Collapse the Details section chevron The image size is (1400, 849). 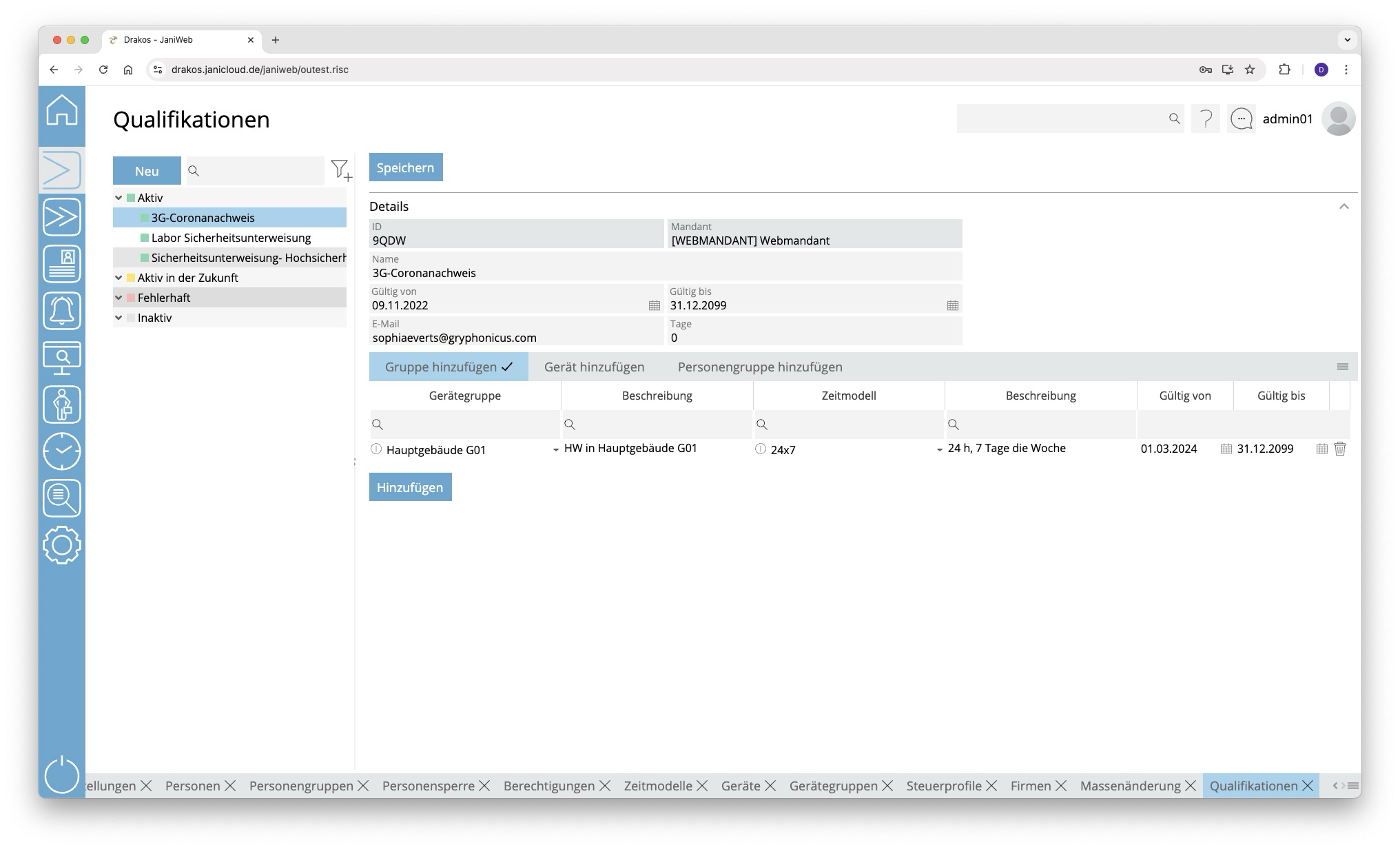point(1344,207)
